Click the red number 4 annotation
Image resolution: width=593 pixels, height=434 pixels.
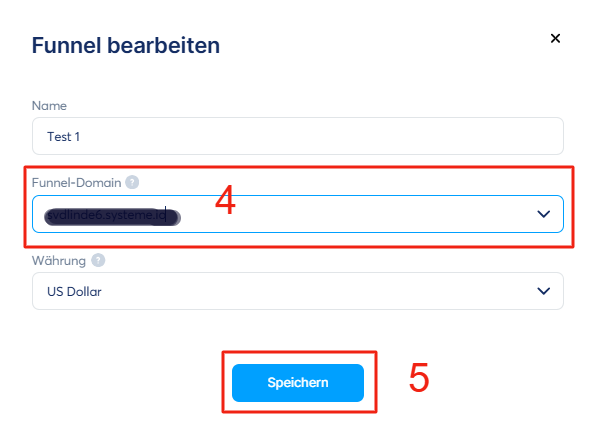(x=225, y=200)
